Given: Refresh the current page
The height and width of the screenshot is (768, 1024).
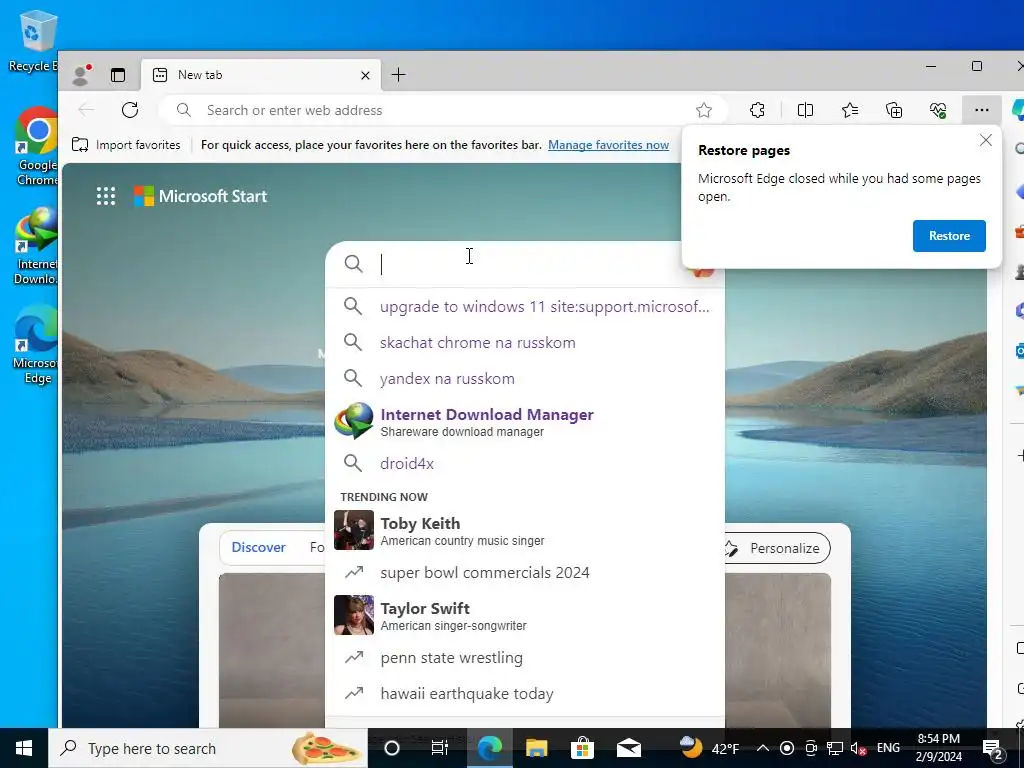Looking at the screenshot, I should pyautogui.click(x=130, y=110).
